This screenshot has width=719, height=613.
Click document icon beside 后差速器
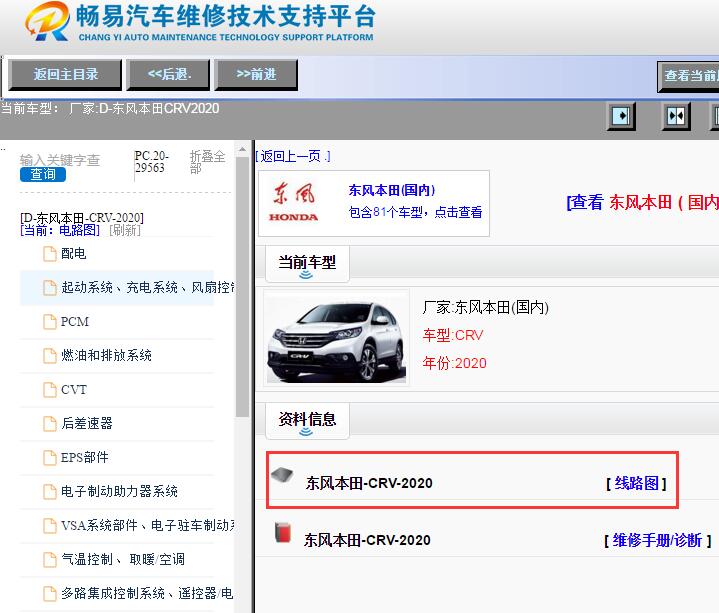pyautogui.click(x=50, y=424)
